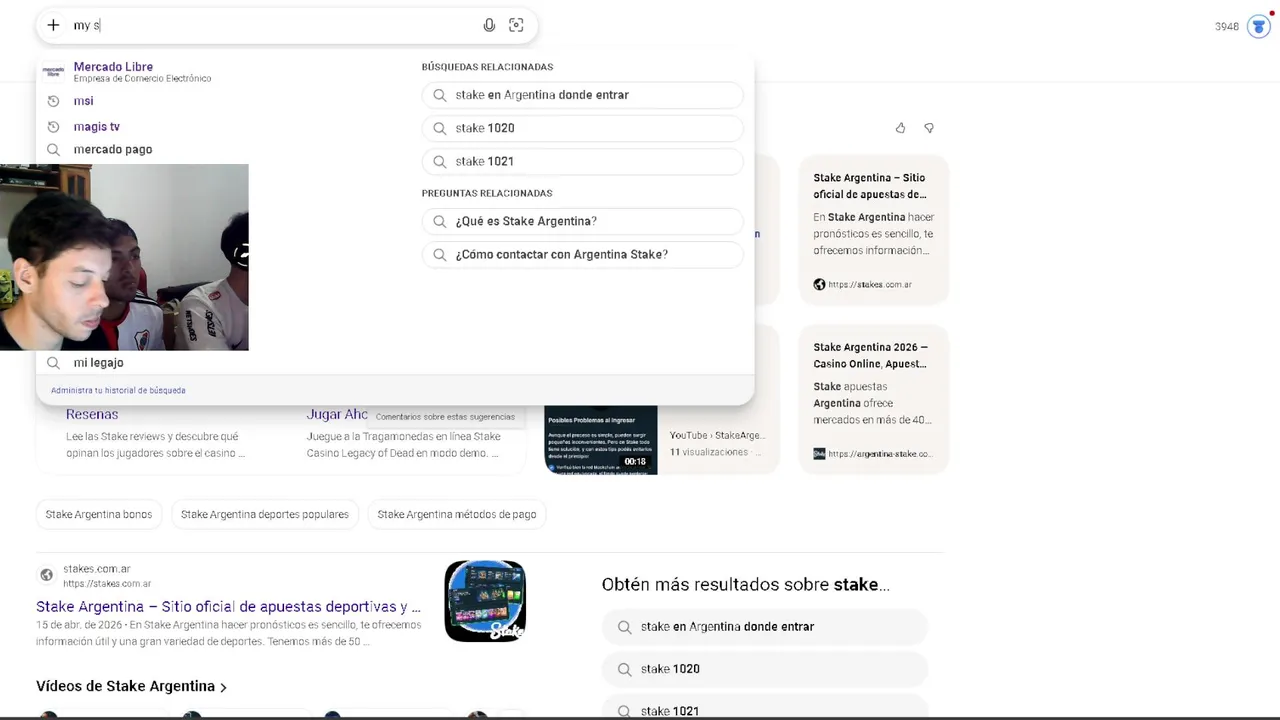This screenshot has width=1280, height=720.
Task: Open YouTube › StakeArge... video source
Action: 716,435
